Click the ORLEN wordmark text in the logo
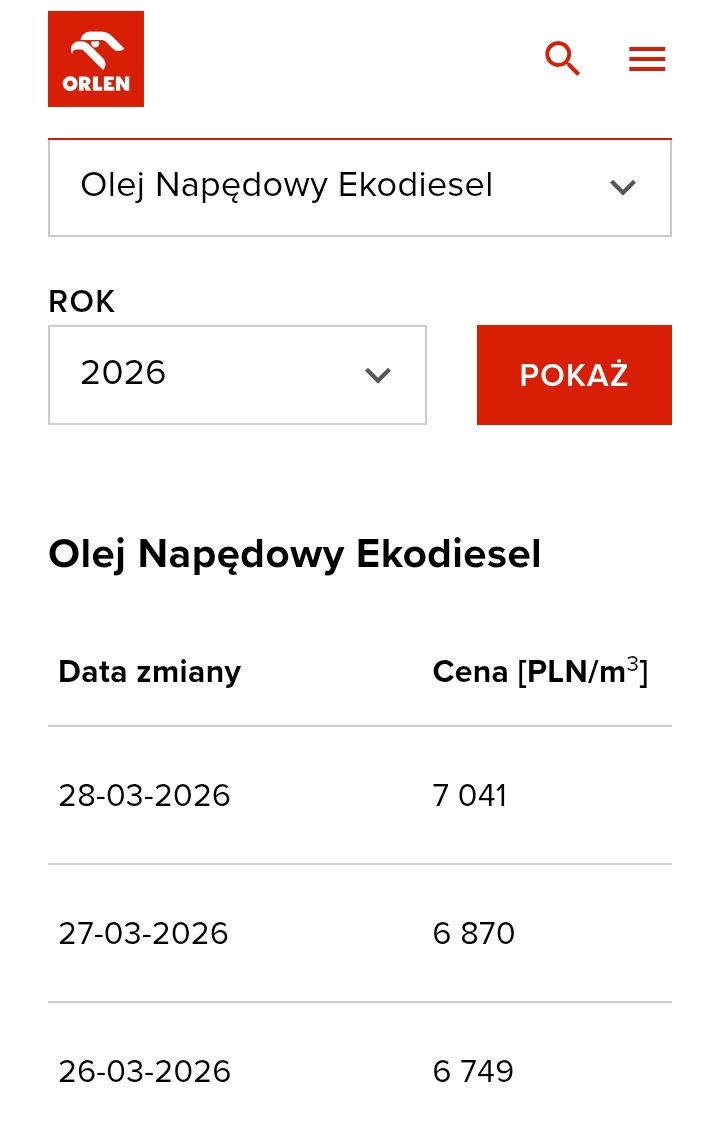Viewport: 720px width, 1139px height. pyautogui.click(x=96, y=84)
